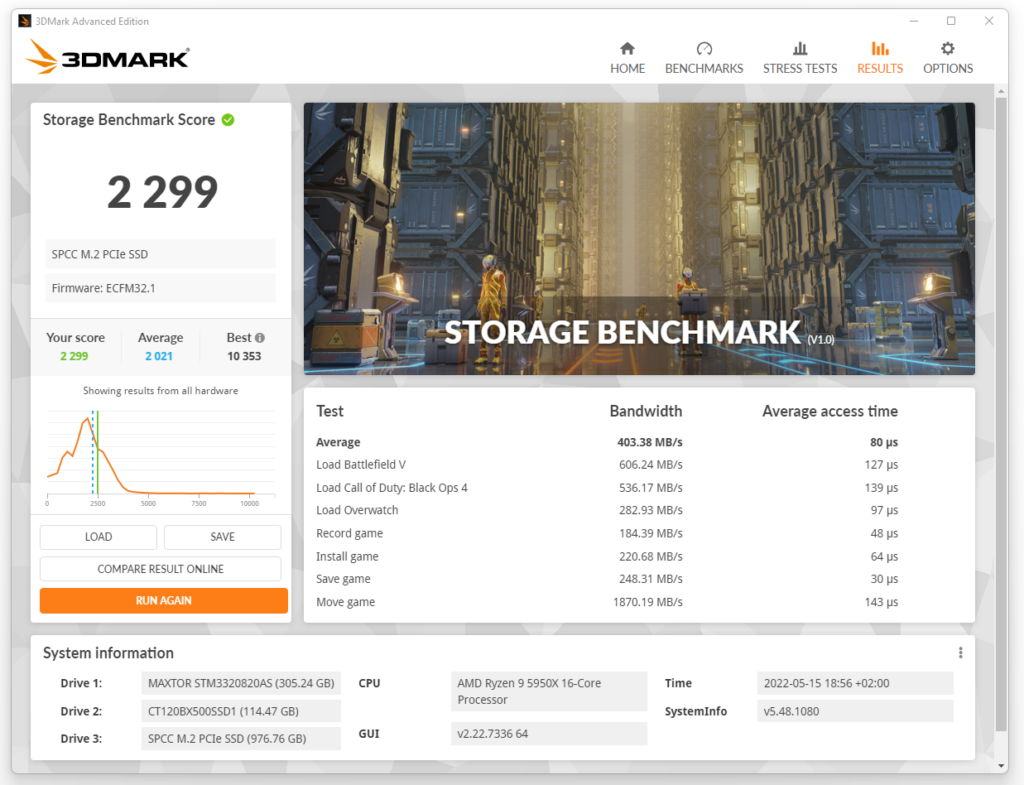Click the AMD Ryzen 9 5950X CPU field
This screenshot has width=1024, height=785.
click(549, 691)
